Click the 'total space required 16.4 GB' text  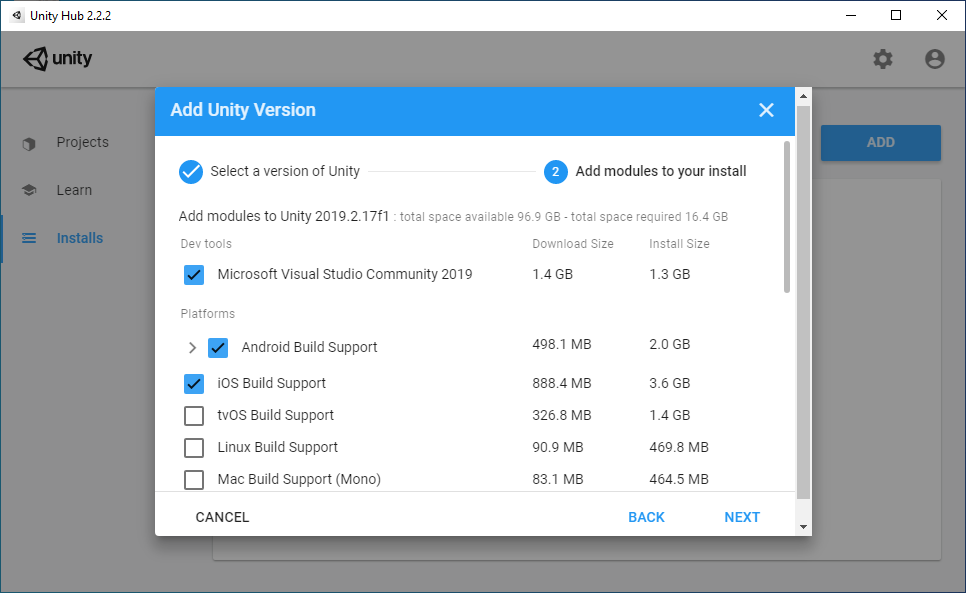[x=649, y=217]
